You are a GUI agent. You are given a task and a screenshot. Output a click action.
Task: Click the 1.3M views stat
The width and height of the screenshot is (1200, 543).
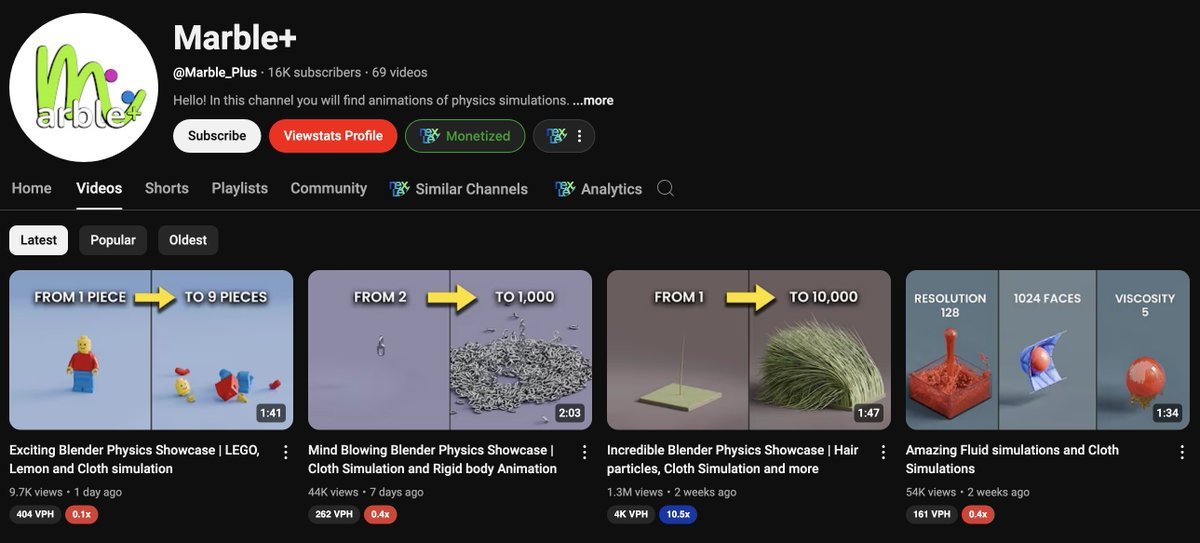pyautogui.click(x=635, y=492)
